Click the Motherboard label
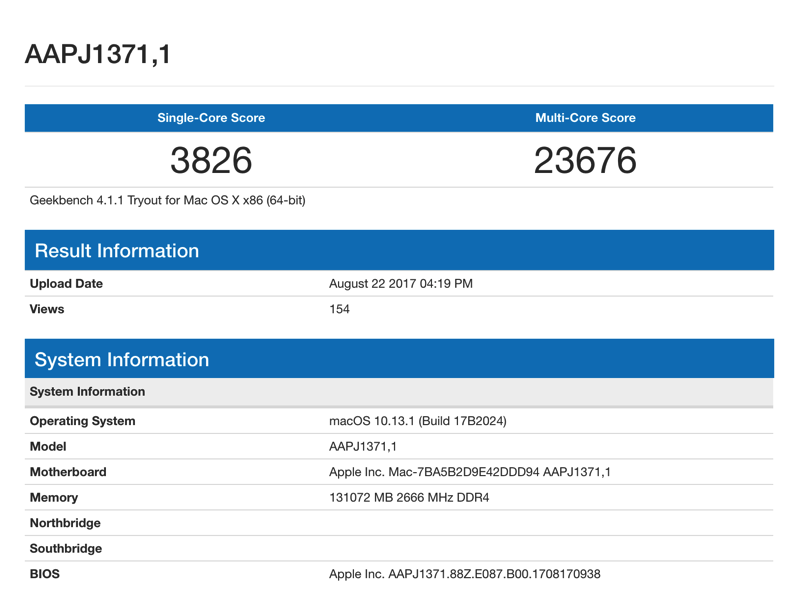 (68, 472)
